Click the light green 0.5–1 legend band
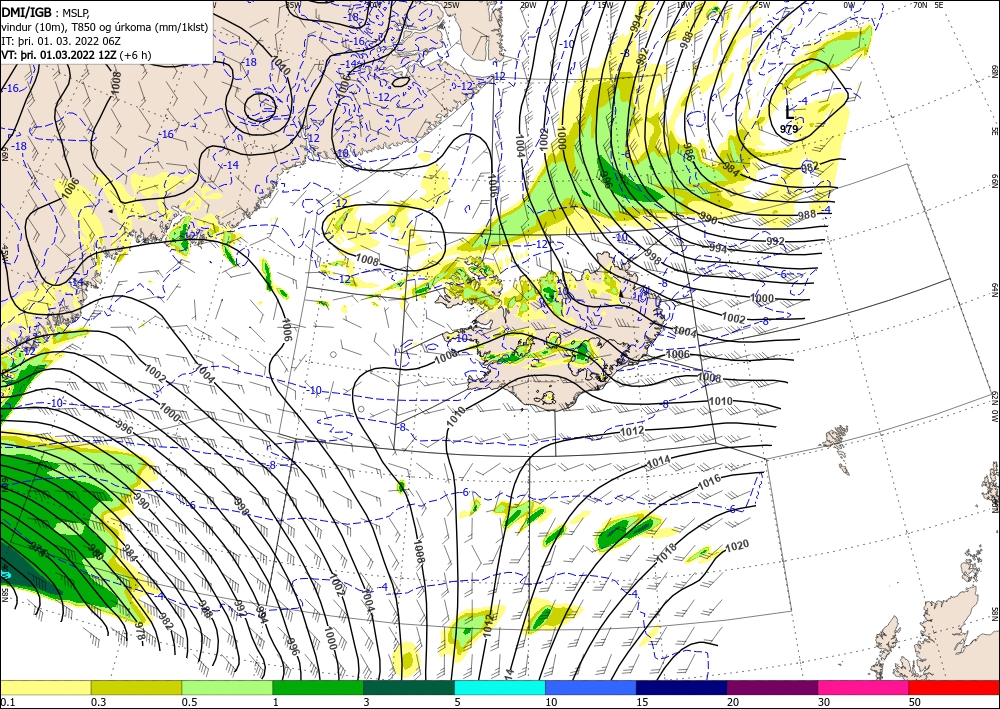 pos(227,687)
